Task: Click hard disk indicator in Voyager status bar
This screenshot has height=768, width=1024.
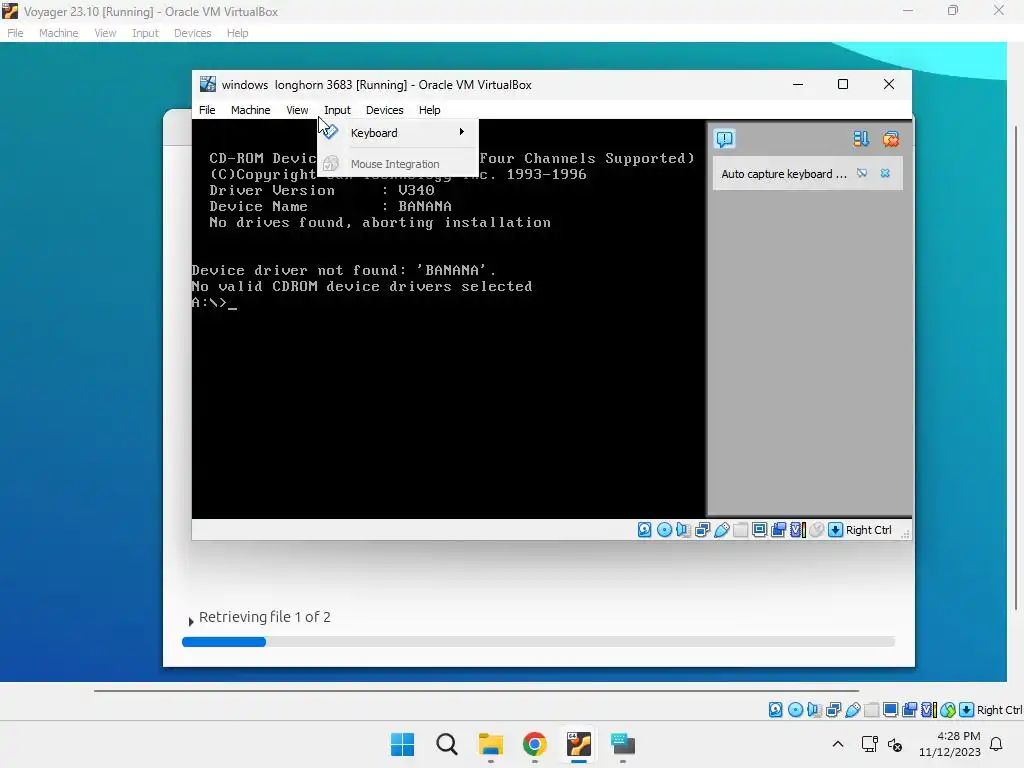Action: tap(776, 709)
